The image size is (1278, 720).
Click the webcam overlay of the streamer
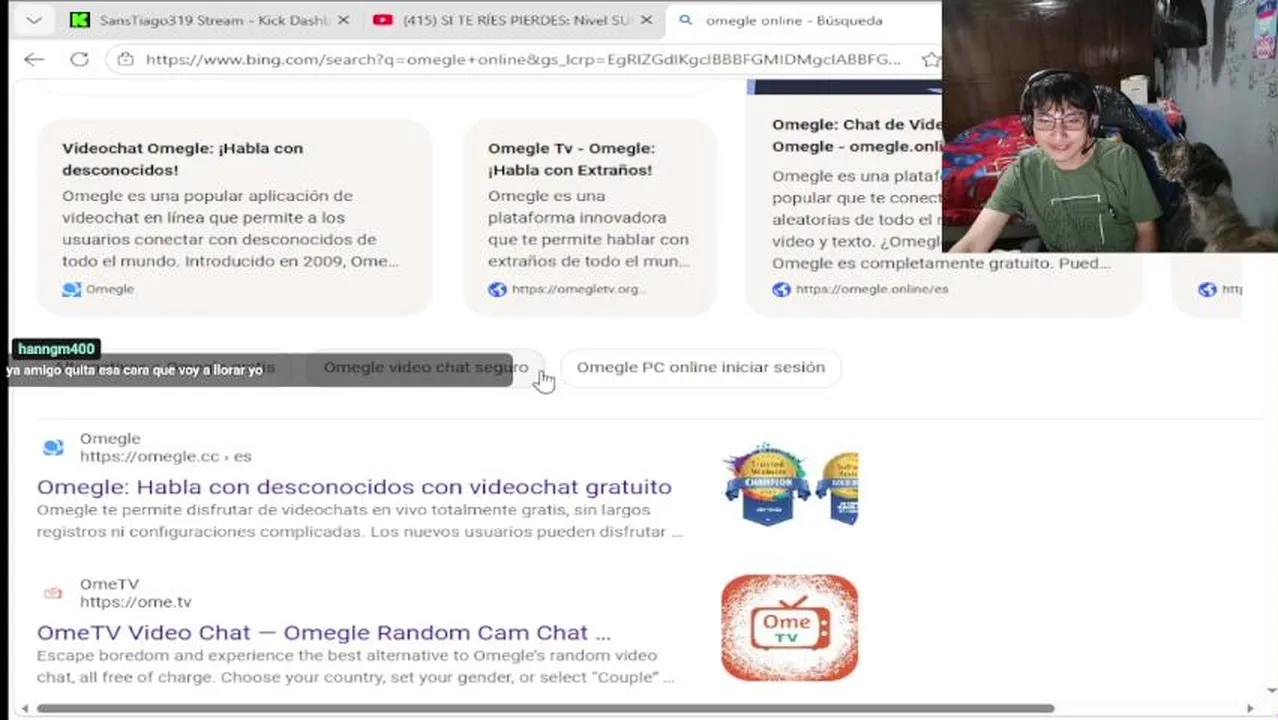coord(1110,126)
